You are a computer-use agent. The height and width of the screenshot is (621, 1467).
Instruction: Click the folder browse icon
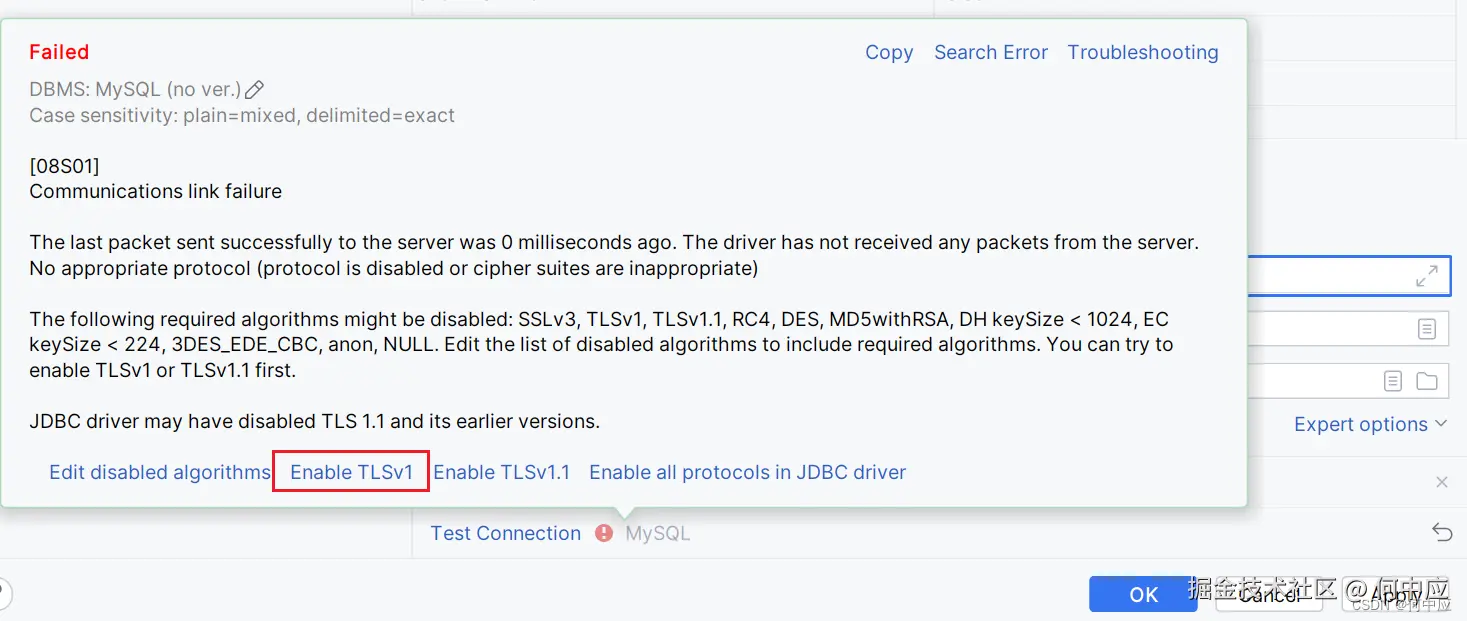coord(1427,381)
